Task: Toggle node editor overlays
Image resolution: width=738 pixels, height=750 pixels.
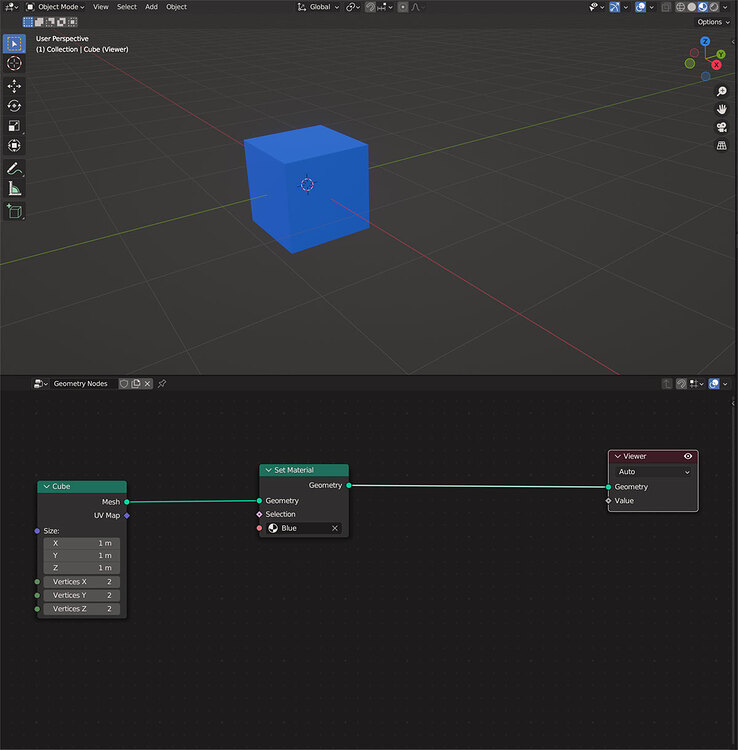Action: 714,384
